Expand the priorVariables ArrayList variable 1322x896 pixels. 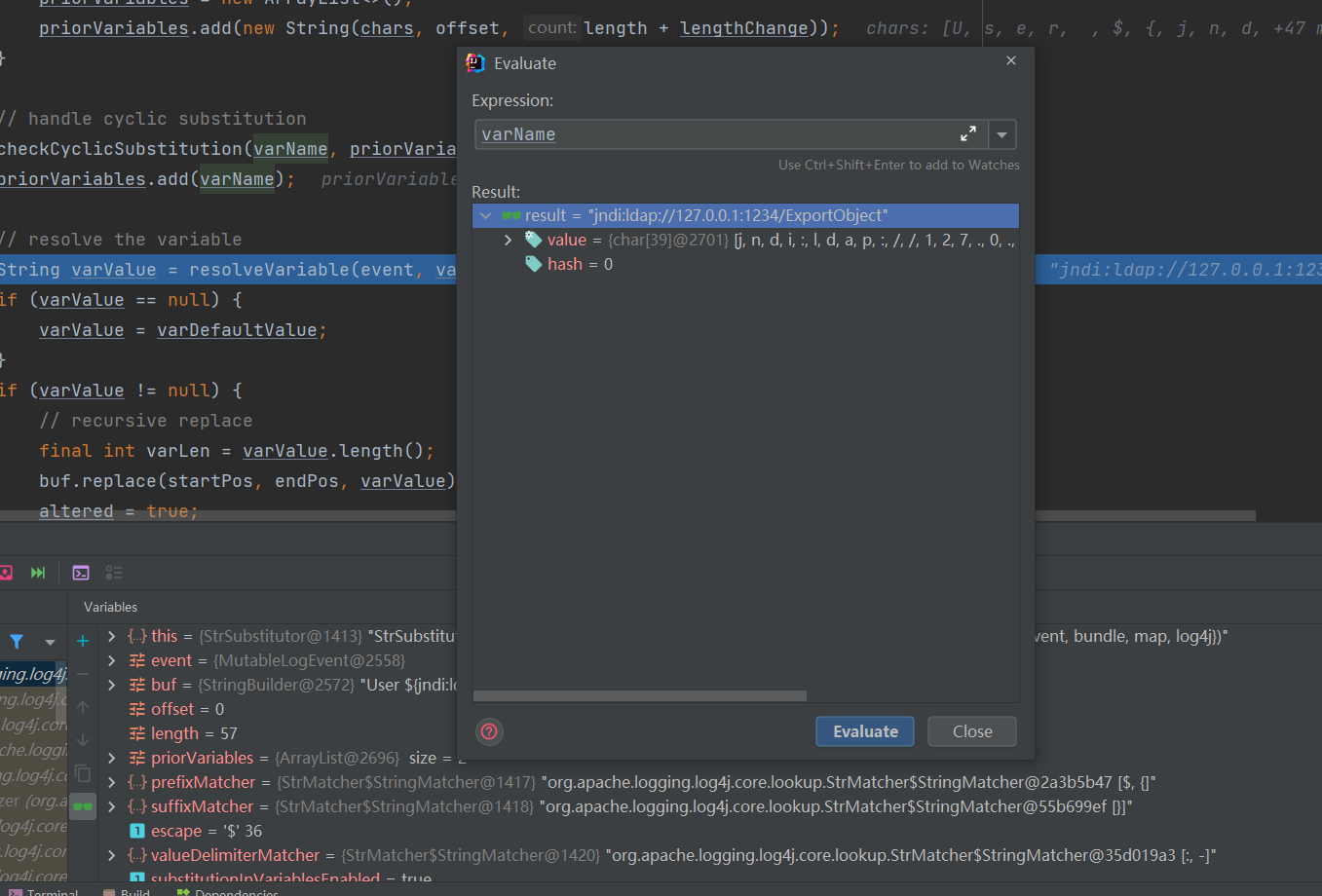pyautogui.click(x=112, y=758)
